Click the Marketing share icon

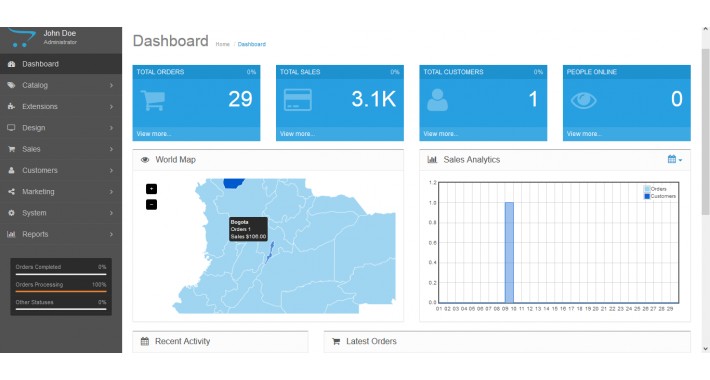point(11,192)
